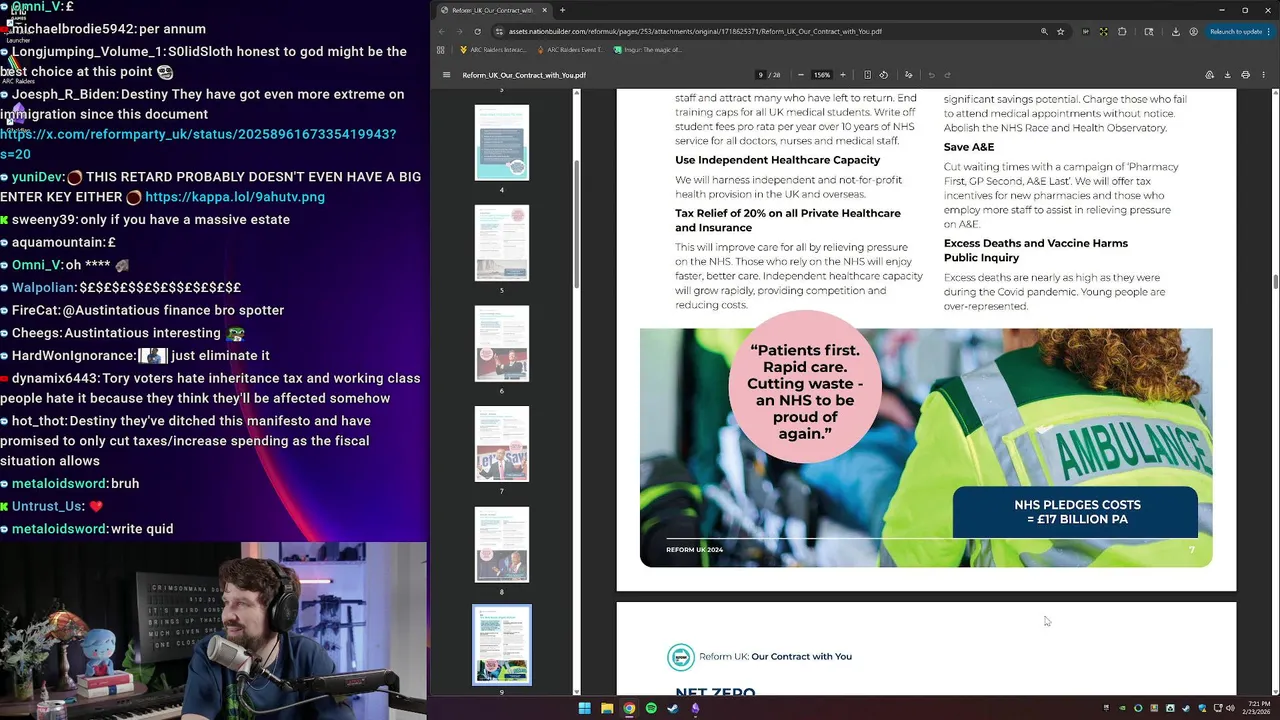The image size is (1280, 720).
Task: Click the fit to page icon
Action: pyautogui.click(x=867, y=75)
